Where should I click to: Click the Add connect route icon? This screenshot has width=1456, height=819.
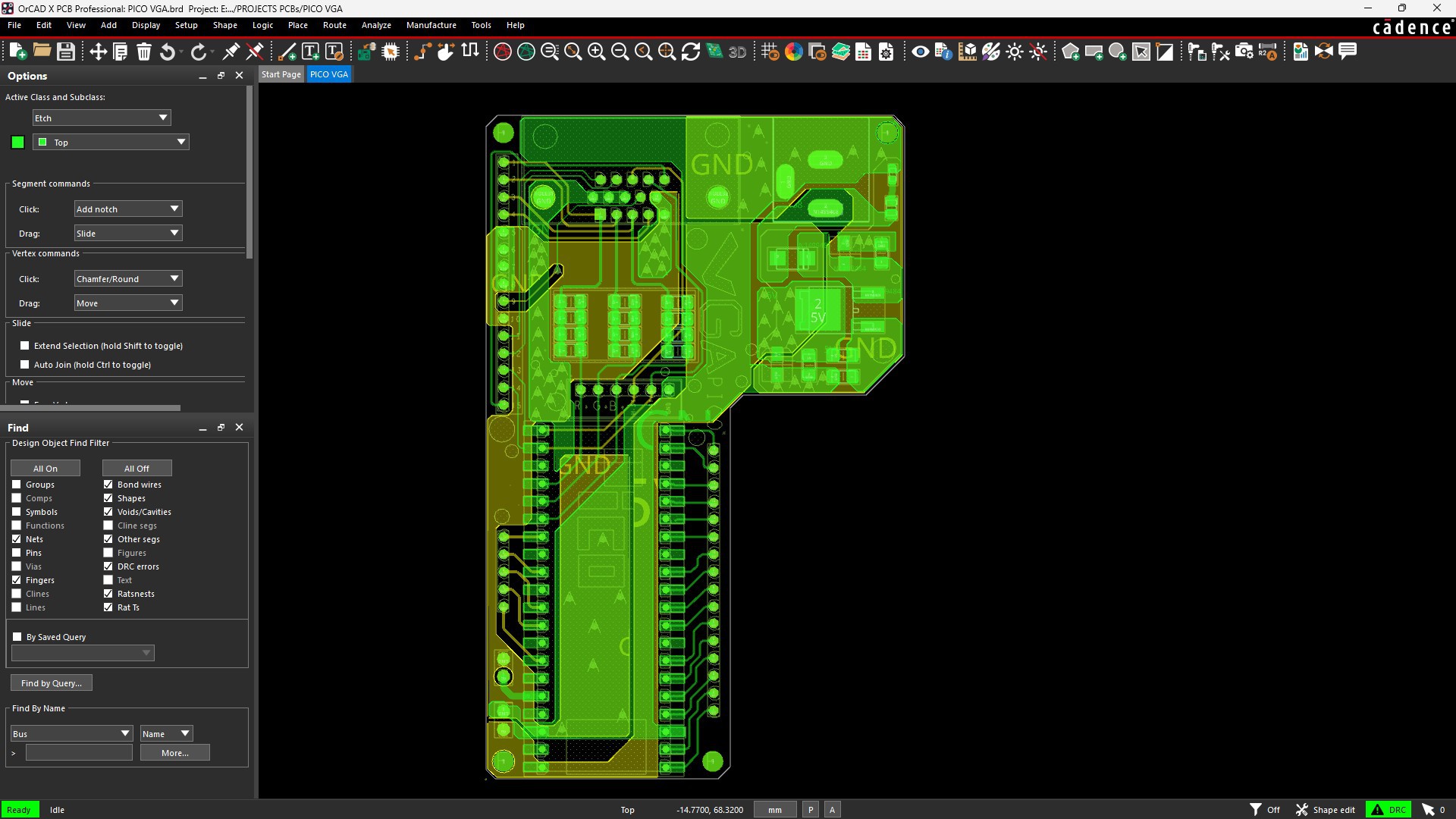422,52
